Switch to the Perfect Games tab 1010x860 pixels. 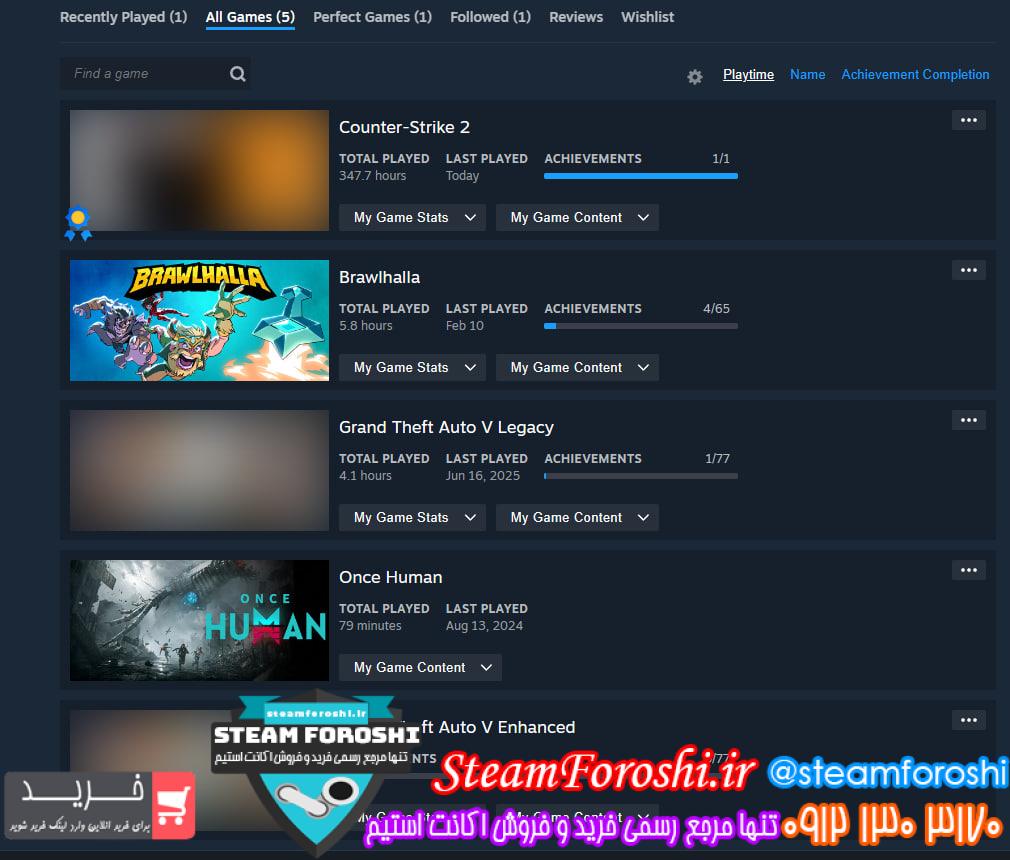[372, 17]
